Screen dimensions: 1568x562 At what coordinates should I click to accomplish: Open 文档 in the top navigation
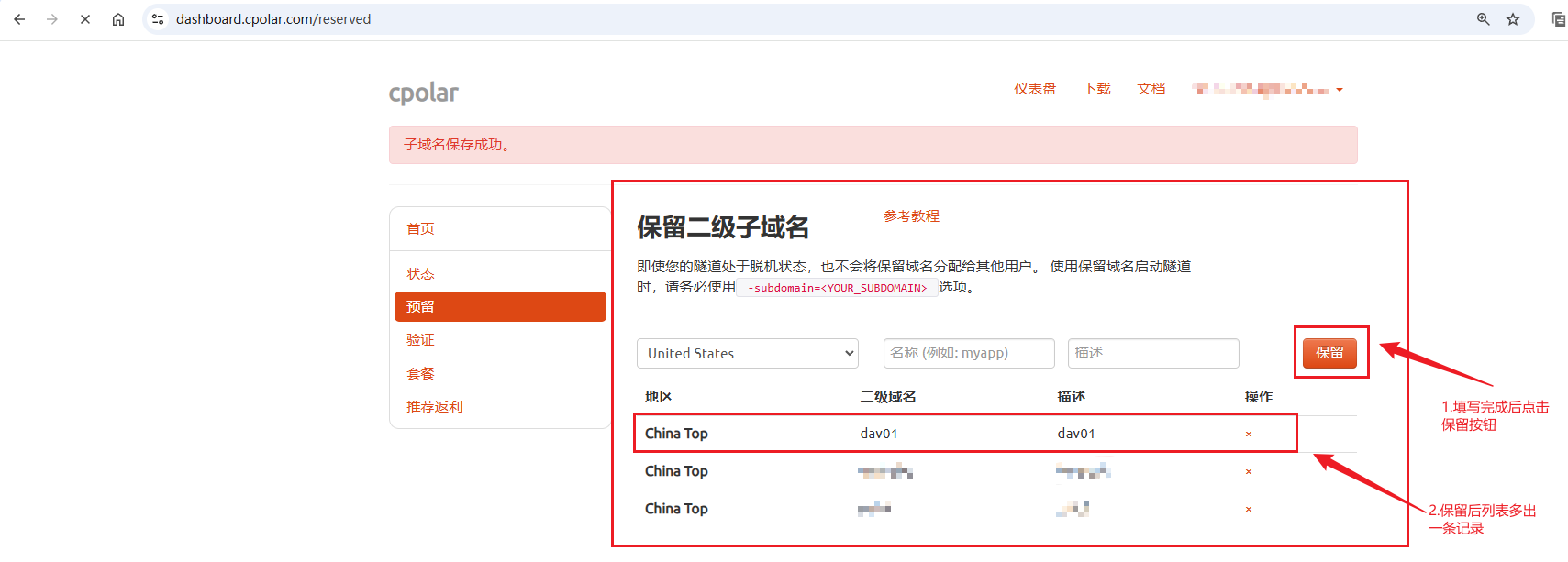click(1151, 89)
